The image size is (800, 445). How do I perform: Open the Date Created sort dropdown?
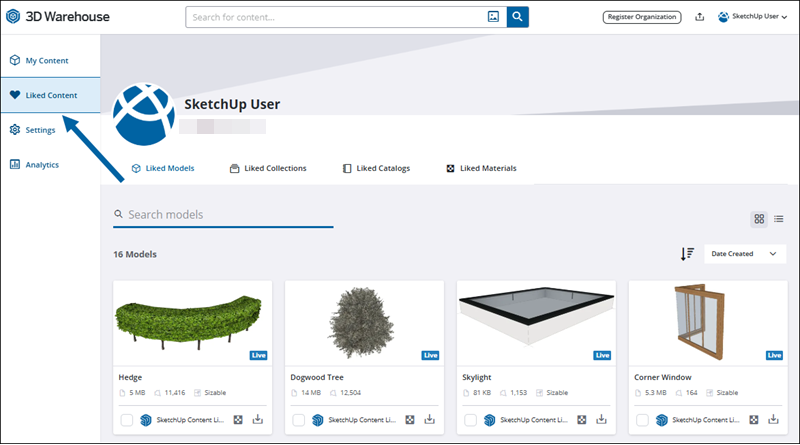tap(745, 254)
